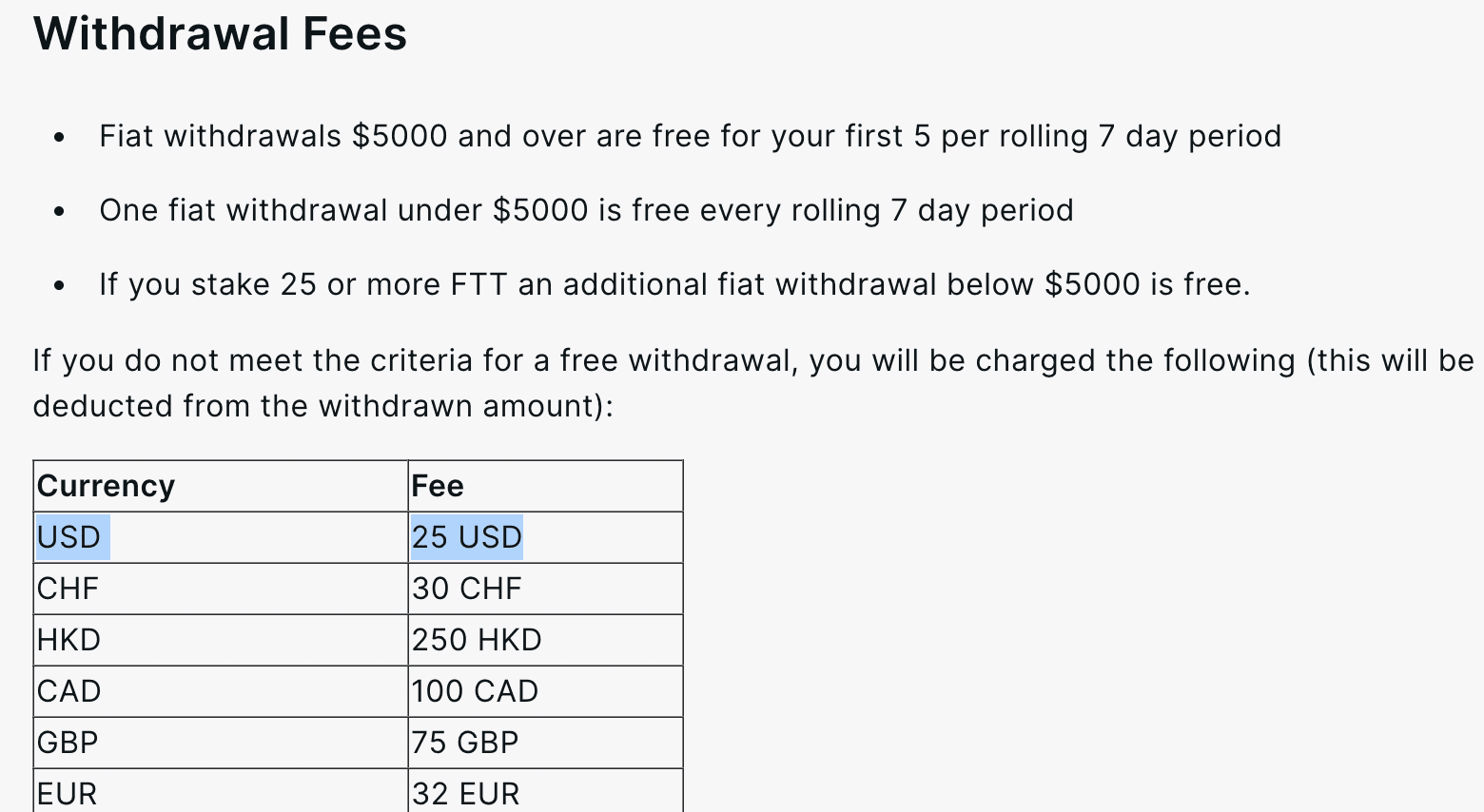Select the EUR currency cell

coord(221,792)
